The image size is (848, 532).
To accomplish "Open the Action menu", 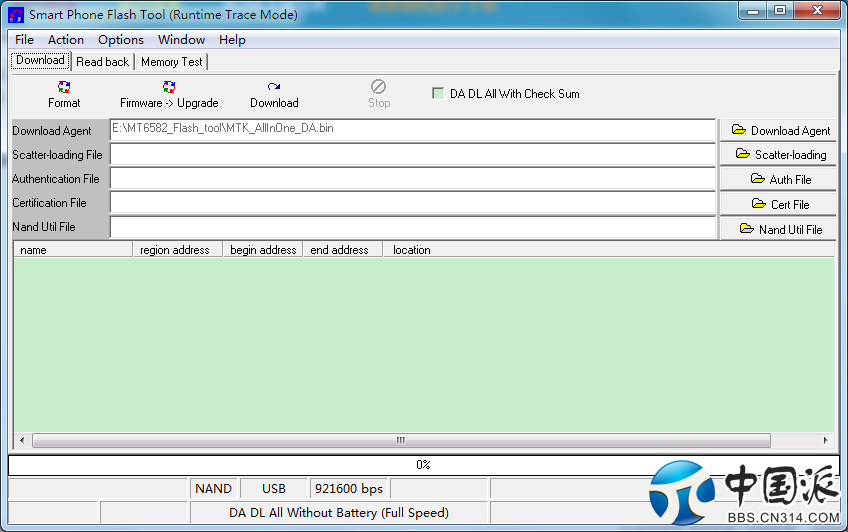I will coord(66,39).
